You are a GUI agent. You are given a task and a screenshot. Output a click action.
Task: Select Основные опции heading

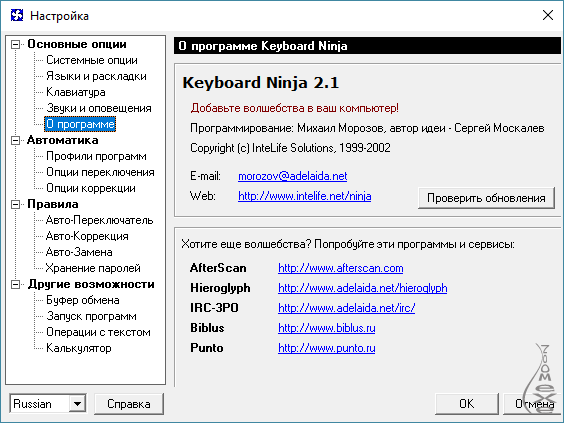click(x=77, y=44)
